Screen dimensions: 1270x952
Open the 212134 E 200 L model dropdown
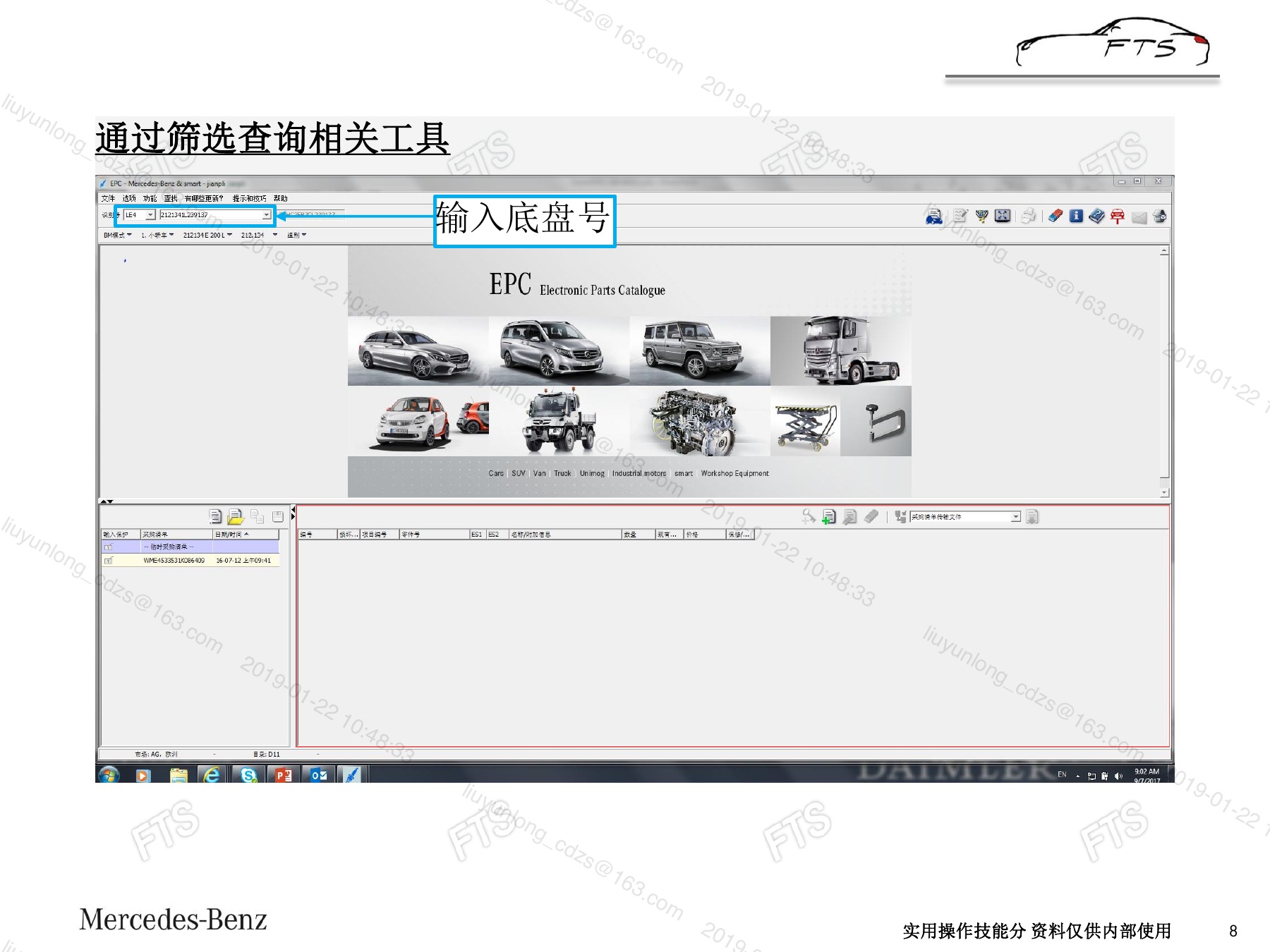coord(207,236)
